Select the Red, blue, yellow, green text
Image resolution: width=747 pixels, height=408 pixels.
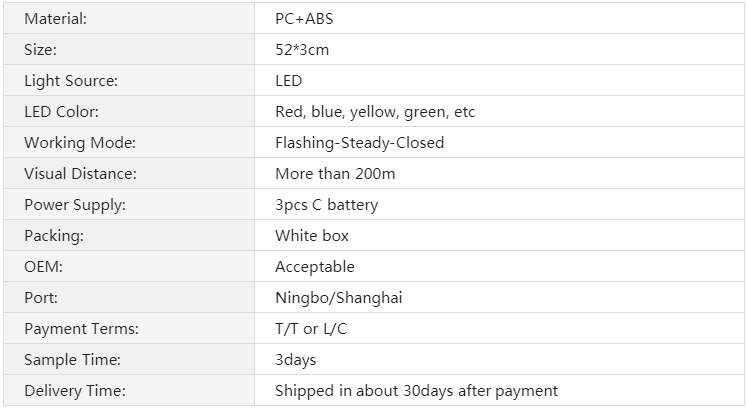361,112
